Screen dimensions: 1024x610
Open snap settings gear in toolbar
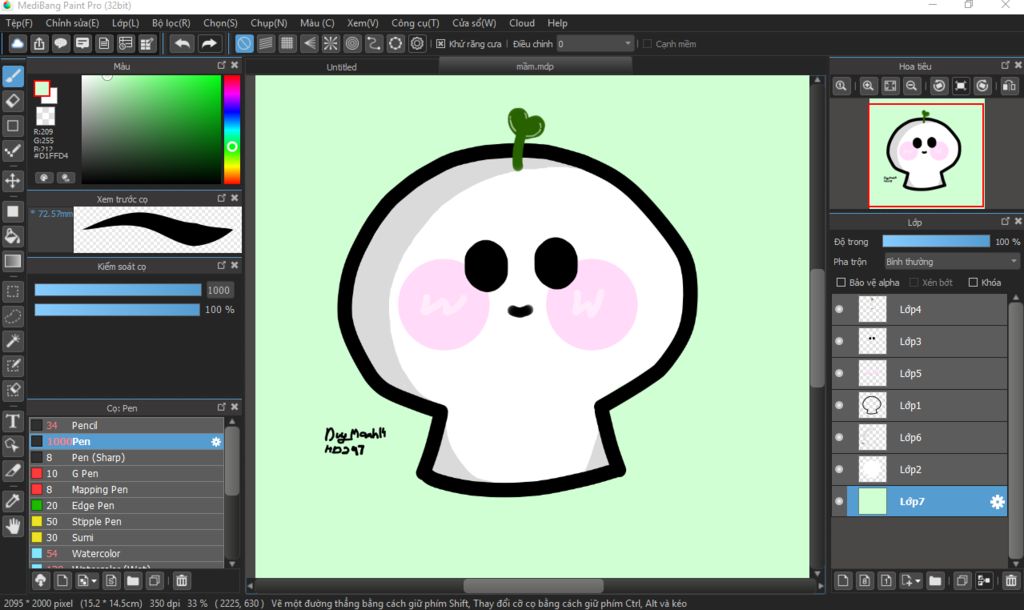tap(417, 44)
